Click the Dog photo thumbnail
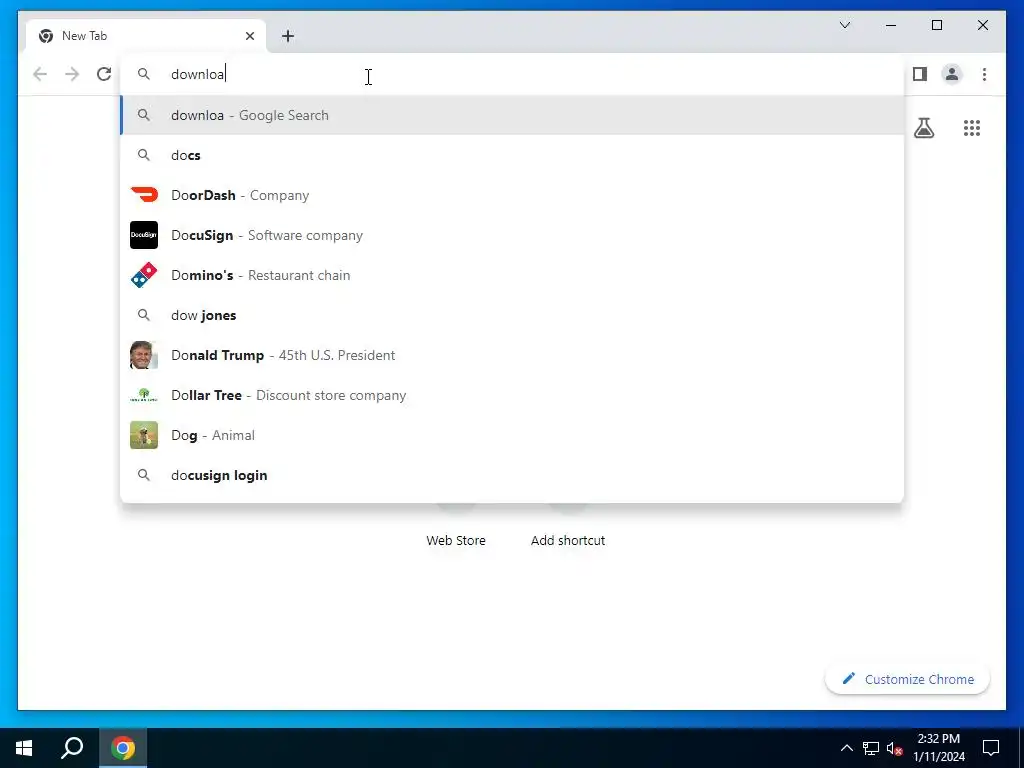The image size is (1024, 768). point(144,435)
